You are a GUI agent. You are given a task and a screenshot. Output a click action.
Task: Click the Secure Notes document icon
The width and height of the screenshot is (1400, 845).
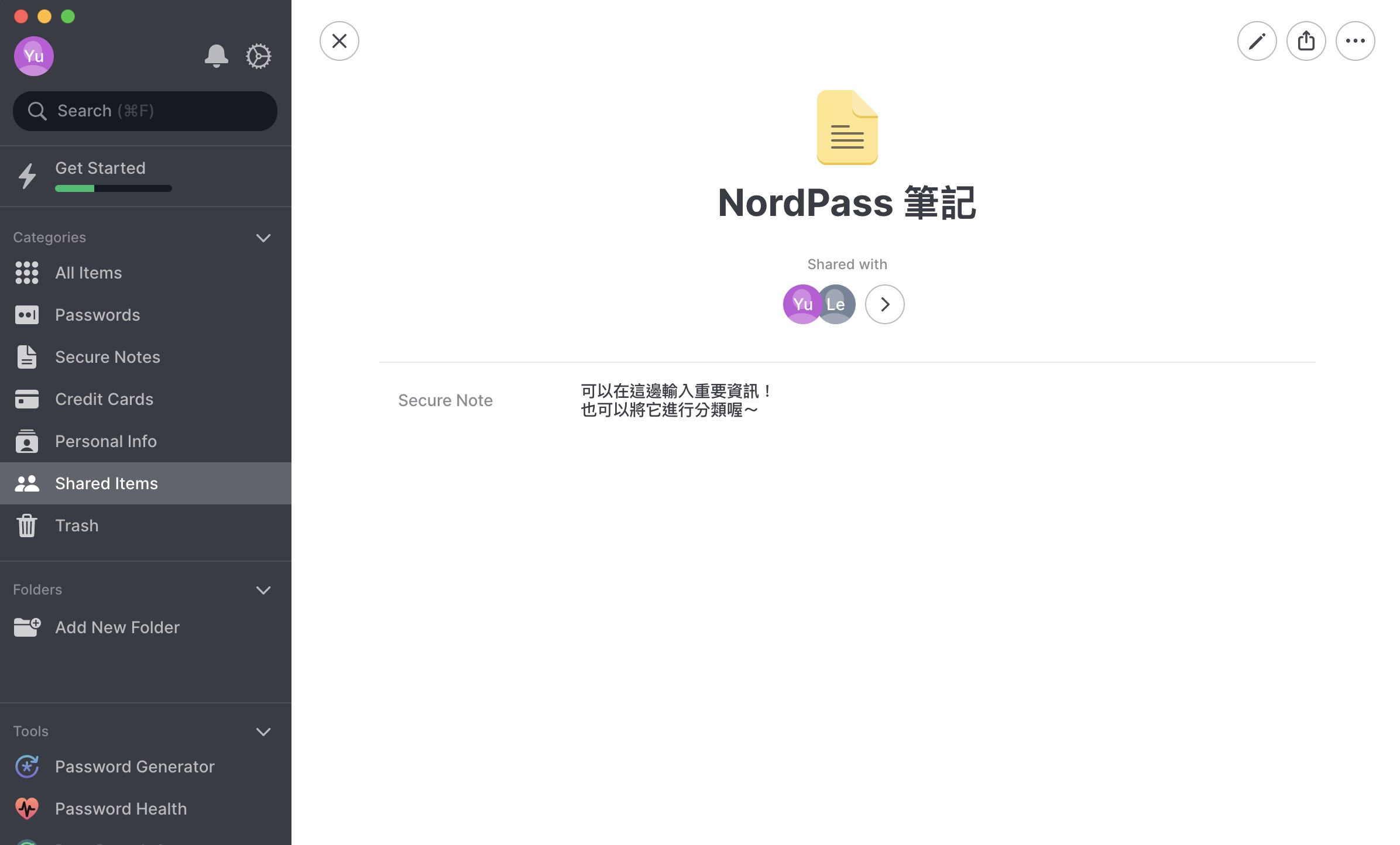[27, 357]
